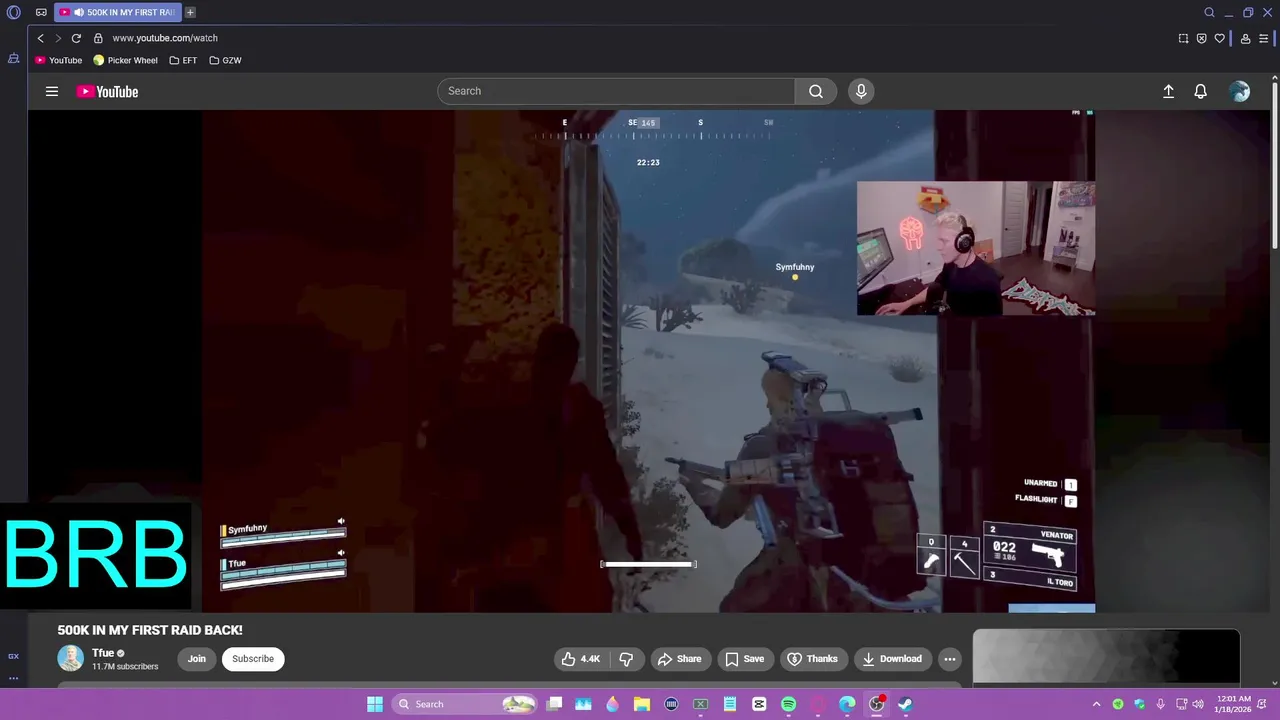
Task: Open the clock showing 12:01 AM
Action: (x=1231, y=704)
